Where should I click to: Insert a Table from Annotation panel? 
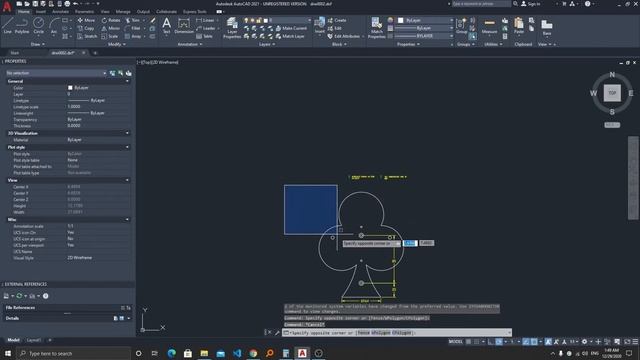(204, 36)
